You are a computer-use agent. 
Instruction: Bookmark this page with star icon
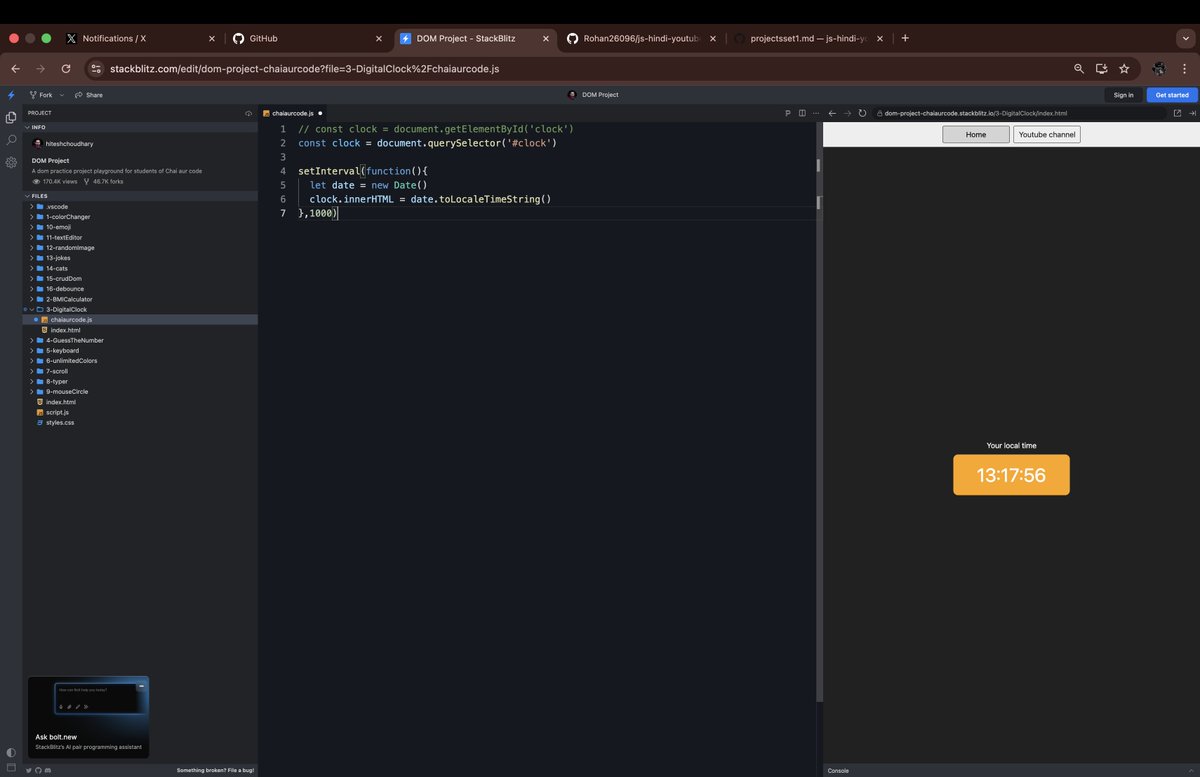(1124, 69)
